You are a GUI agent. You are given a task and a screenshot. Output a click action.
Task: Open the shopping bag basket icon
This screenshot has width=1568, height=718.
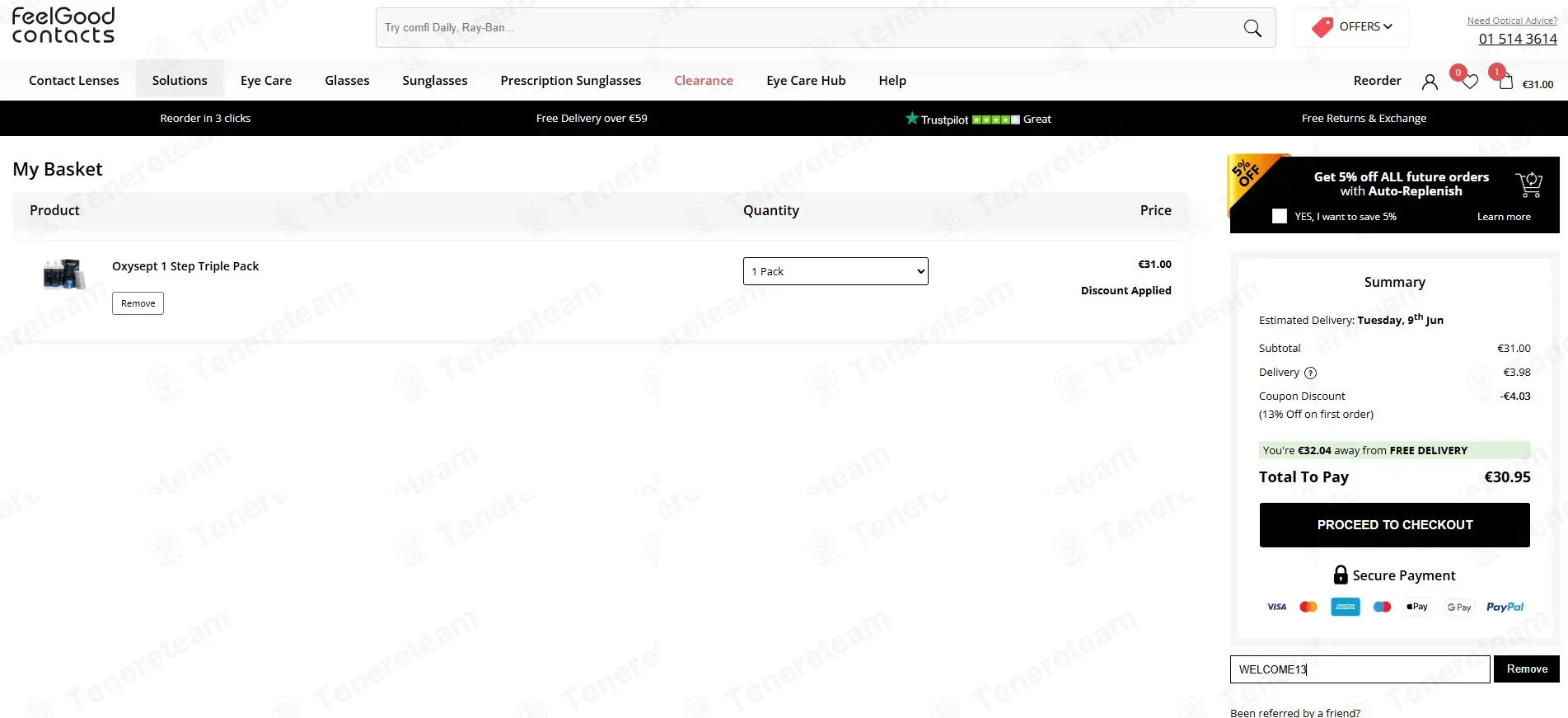click(x=1505, y=82)
